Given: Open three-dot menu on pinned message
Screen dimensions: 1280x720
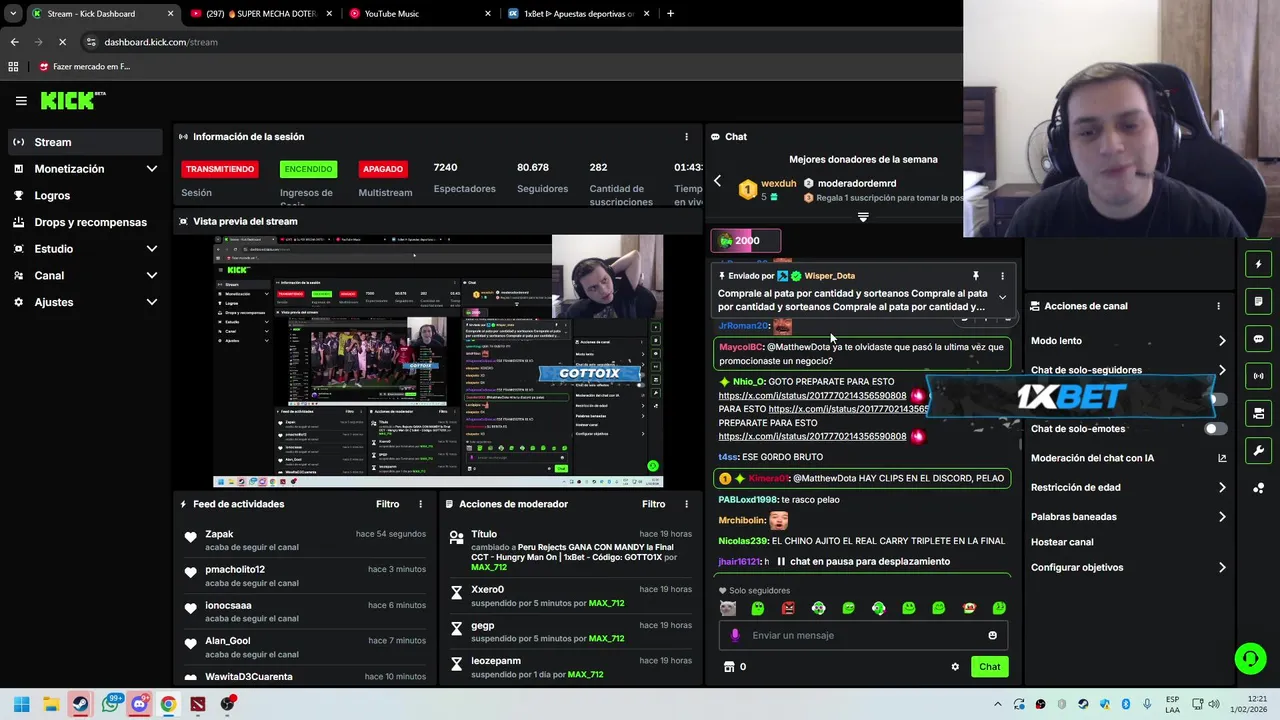Looking at the screenshot, I should [x=1002, y=276].
